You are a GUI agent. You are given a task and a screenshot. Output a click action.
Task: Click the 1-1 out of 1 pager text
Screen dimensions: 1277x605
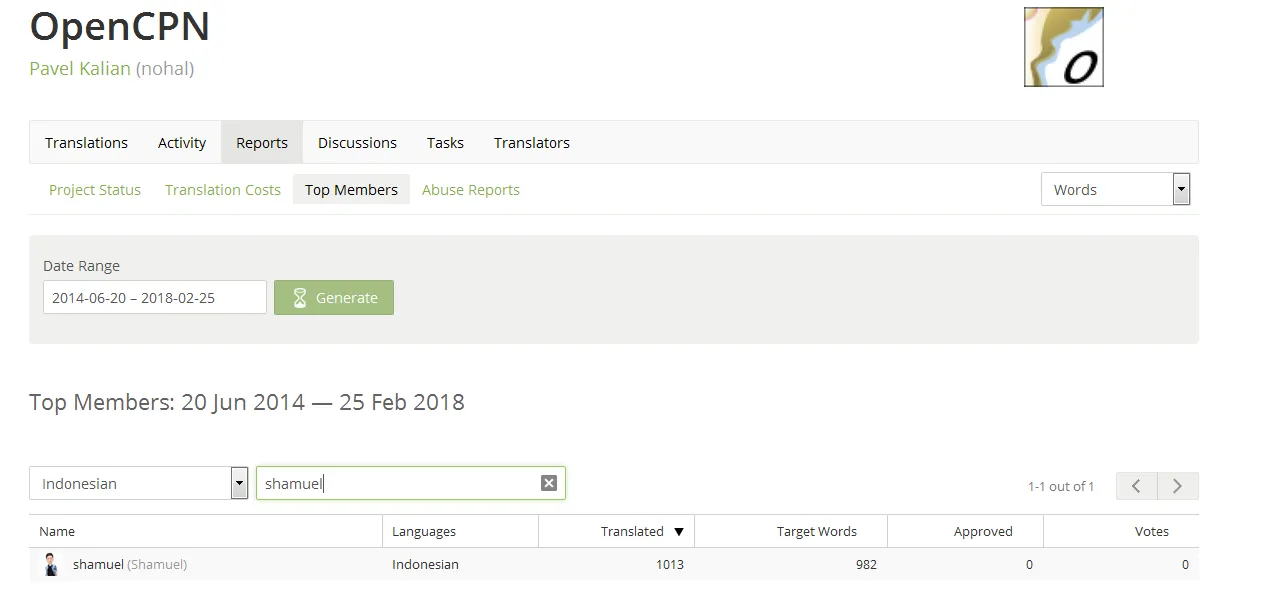(x=1061, y=486)
